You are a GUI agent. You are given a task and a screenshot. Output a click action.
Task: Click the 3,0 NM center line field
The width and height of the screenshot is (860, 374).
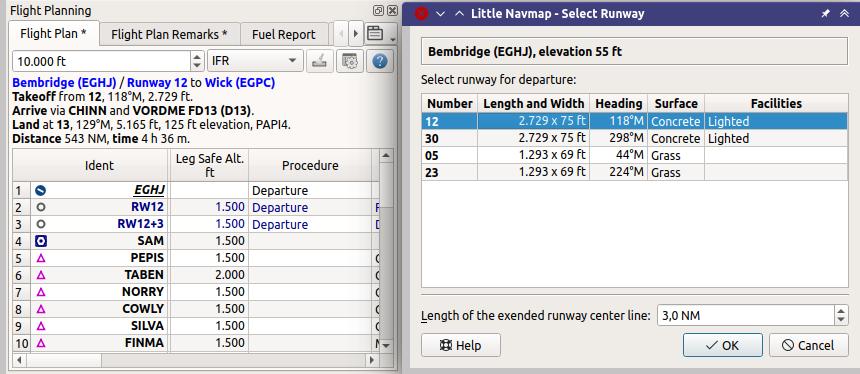point(746,315)
